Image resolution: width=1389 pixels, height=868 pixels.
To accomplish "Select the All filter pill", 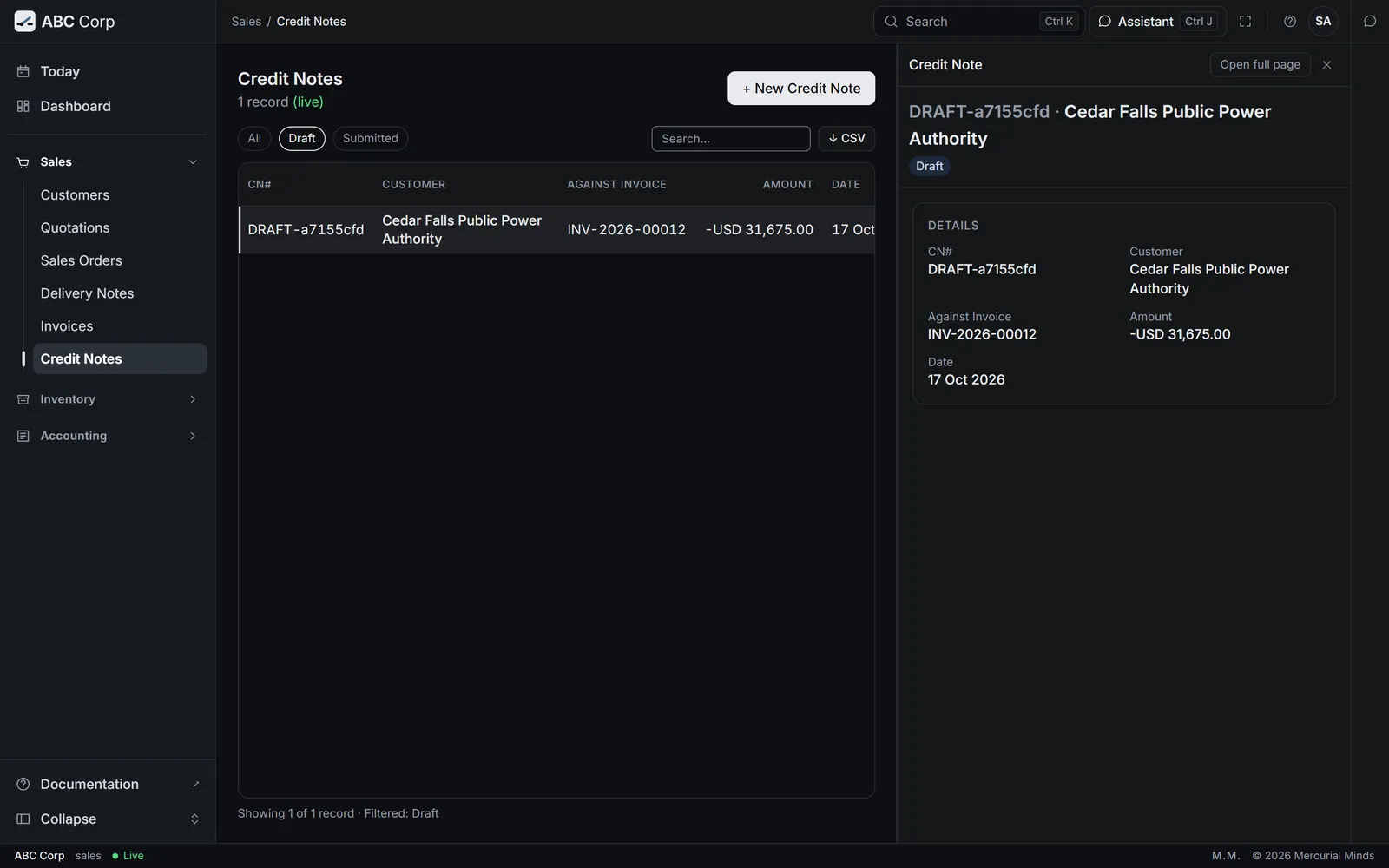I will [x=254, y=139].
